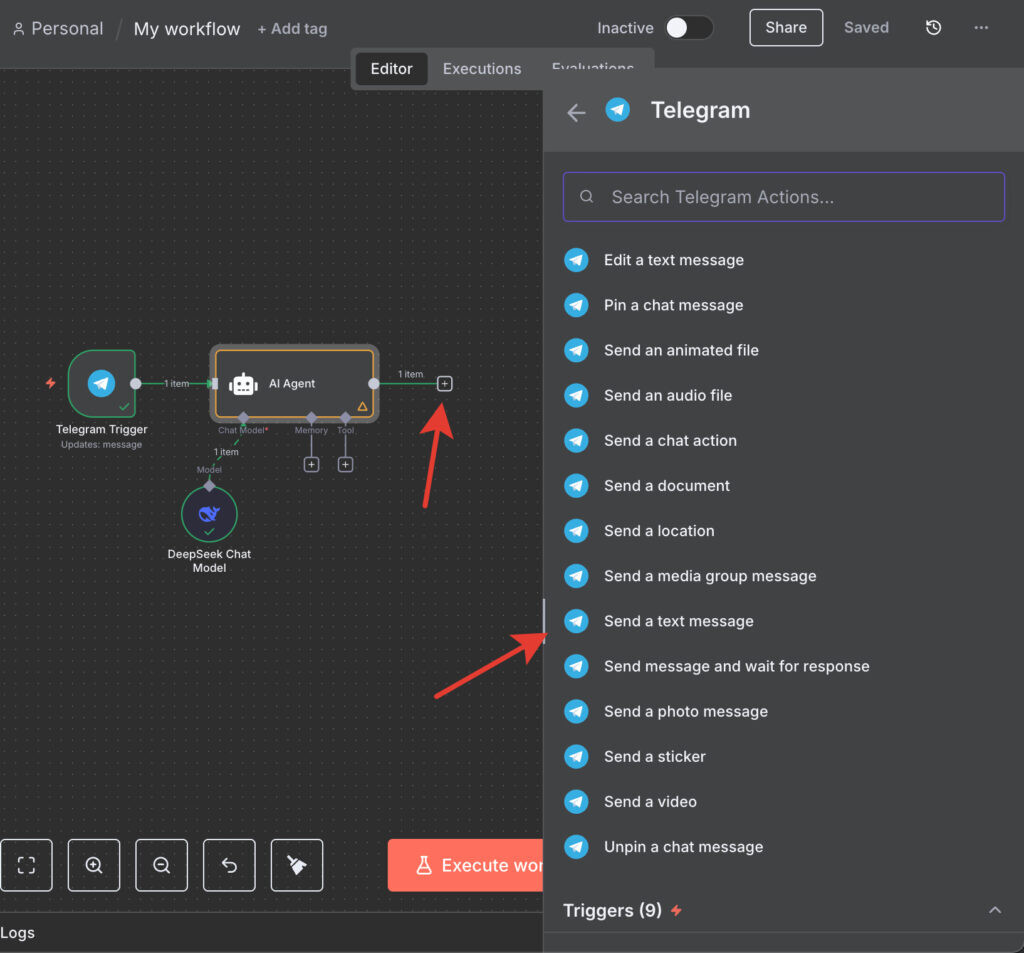Switch to the Executions tab
The height and width of the screenshot is (953, 1024).
point(482,69)
